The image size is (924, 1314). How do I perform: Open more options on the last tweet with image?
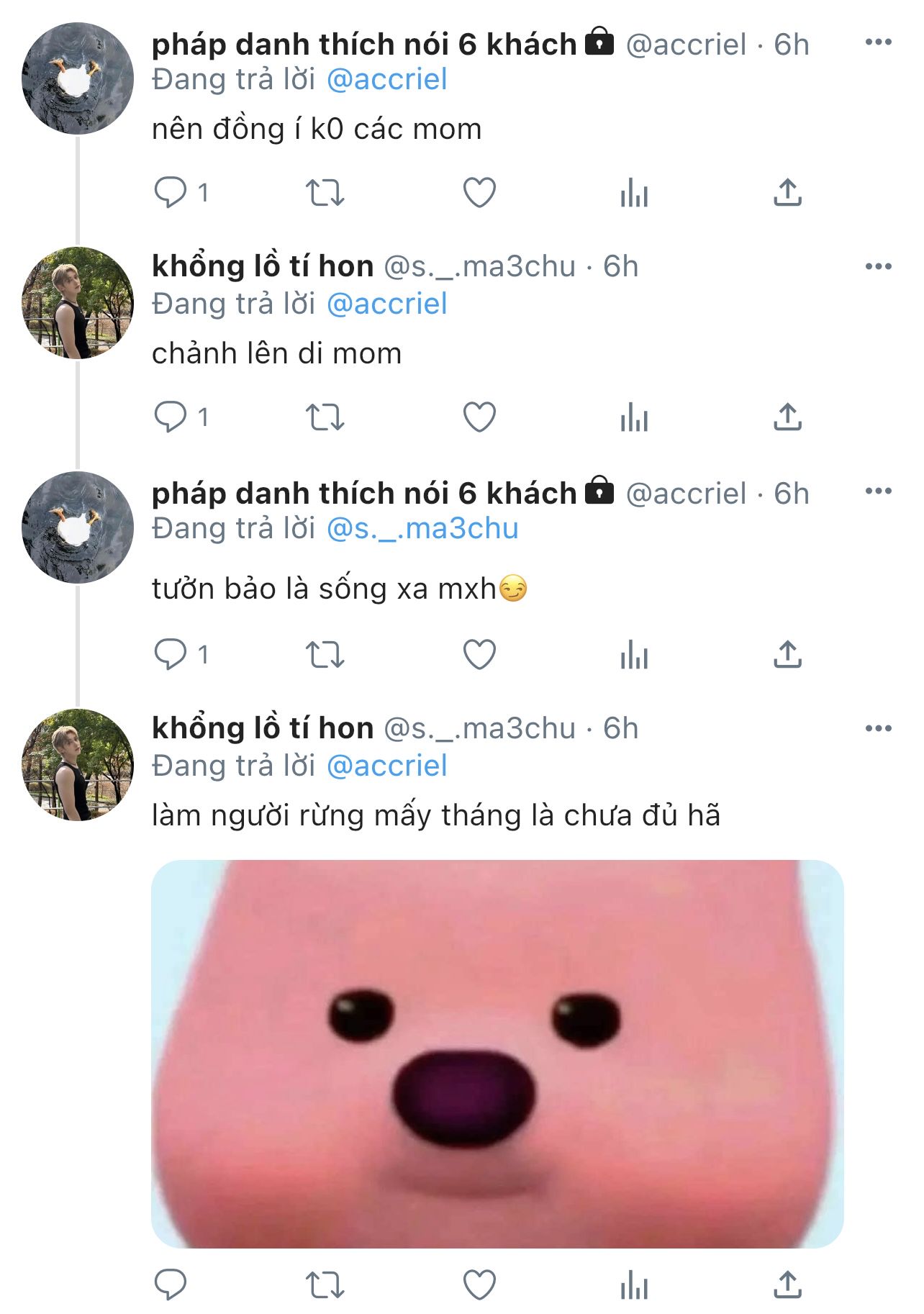click(879, 728)
